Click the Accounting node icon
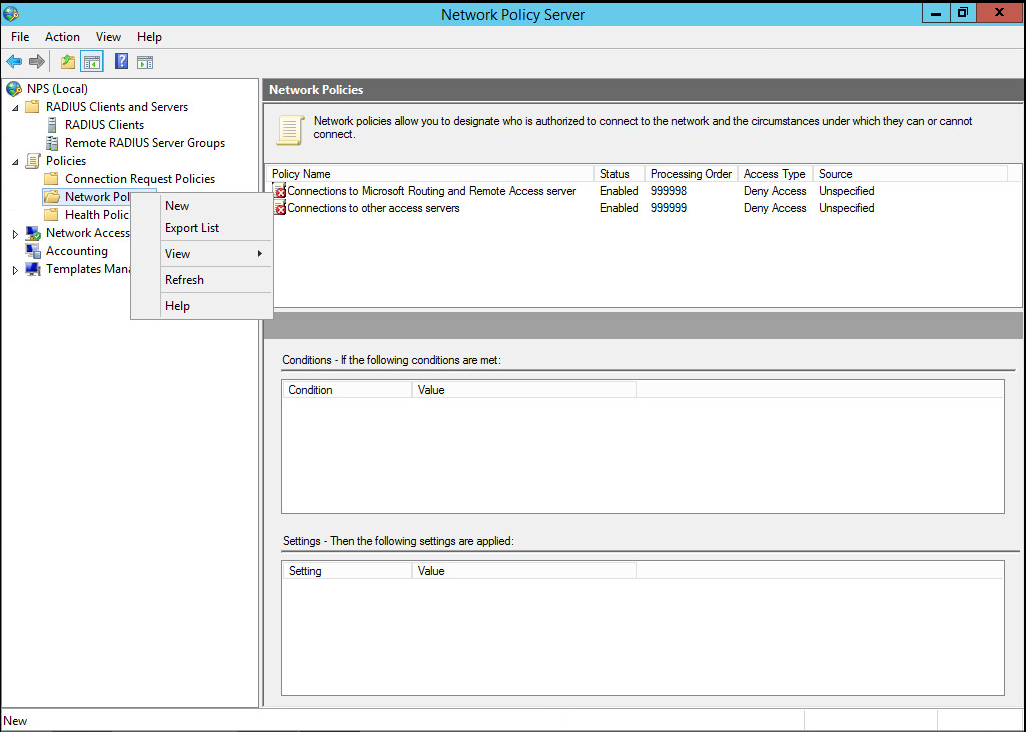 point(33,251)
